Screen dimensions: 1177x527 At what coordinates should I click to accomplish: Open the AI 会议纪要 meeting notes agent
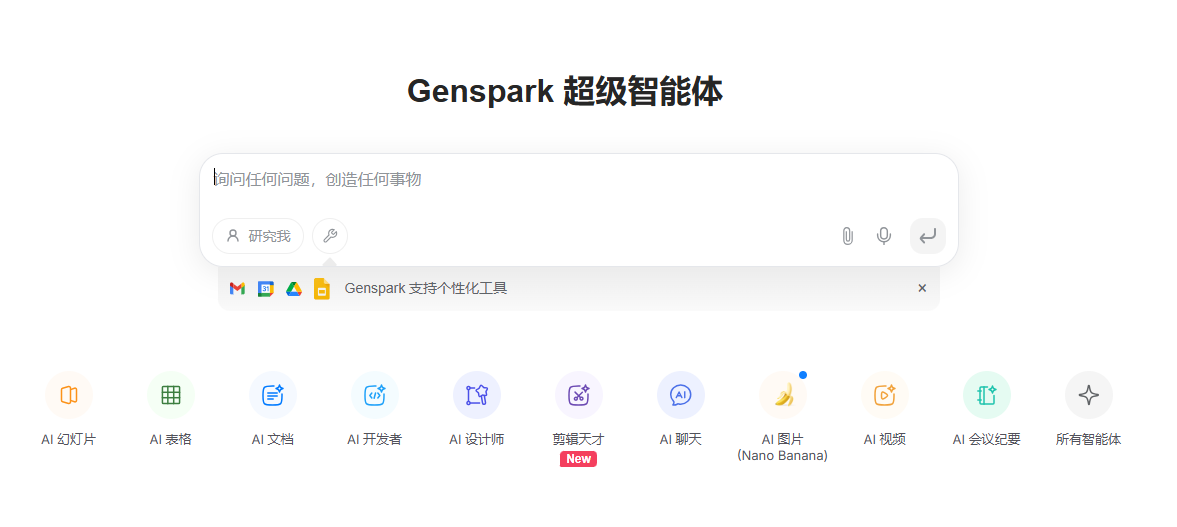coord(987,395)
